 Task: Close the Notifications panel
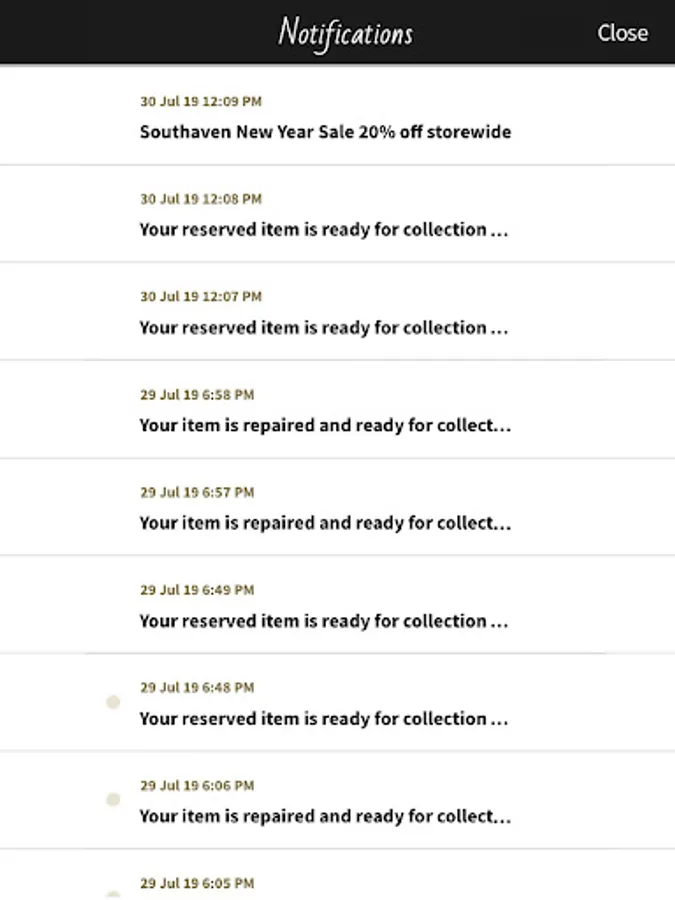click(x=622, y=33)
